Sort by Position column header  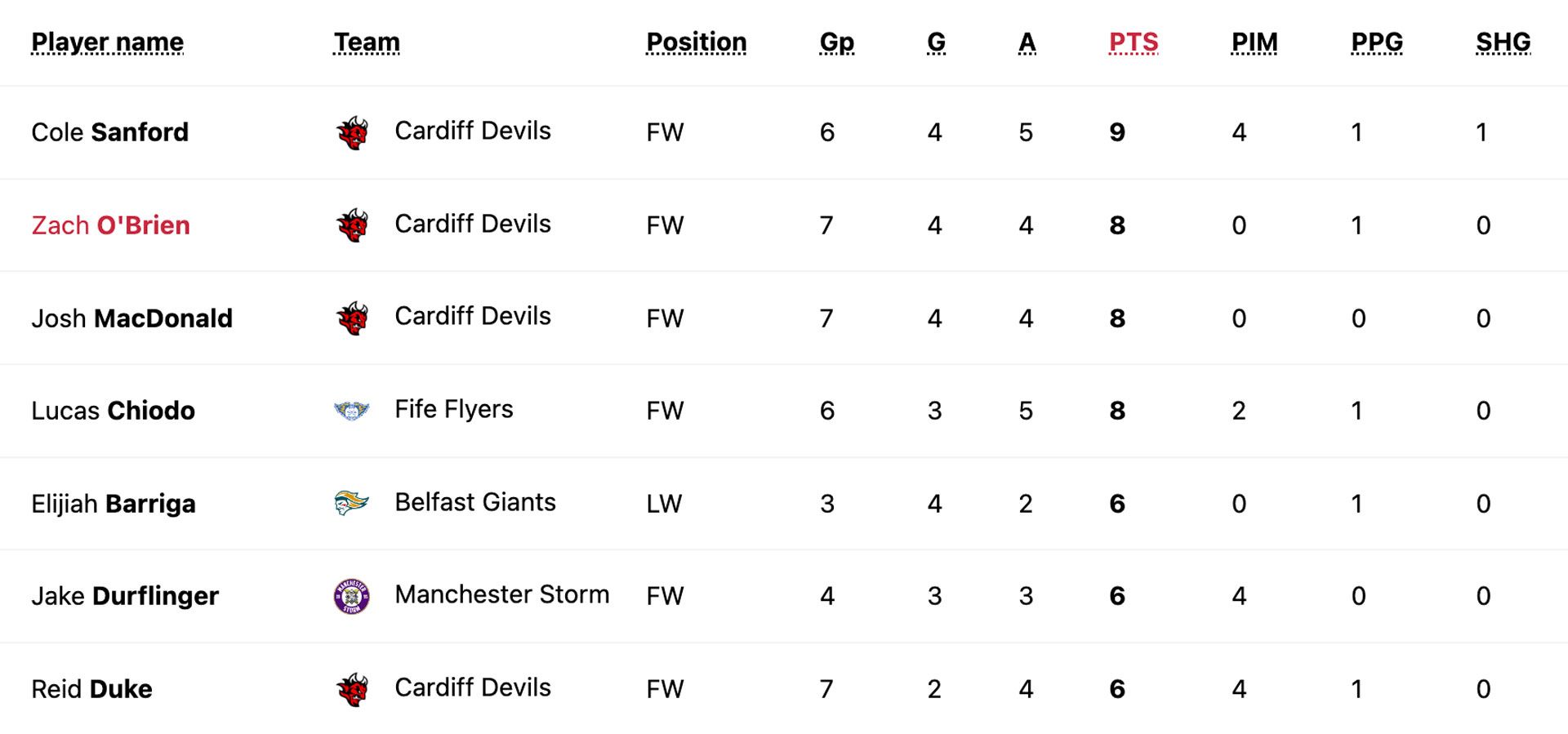697,42
